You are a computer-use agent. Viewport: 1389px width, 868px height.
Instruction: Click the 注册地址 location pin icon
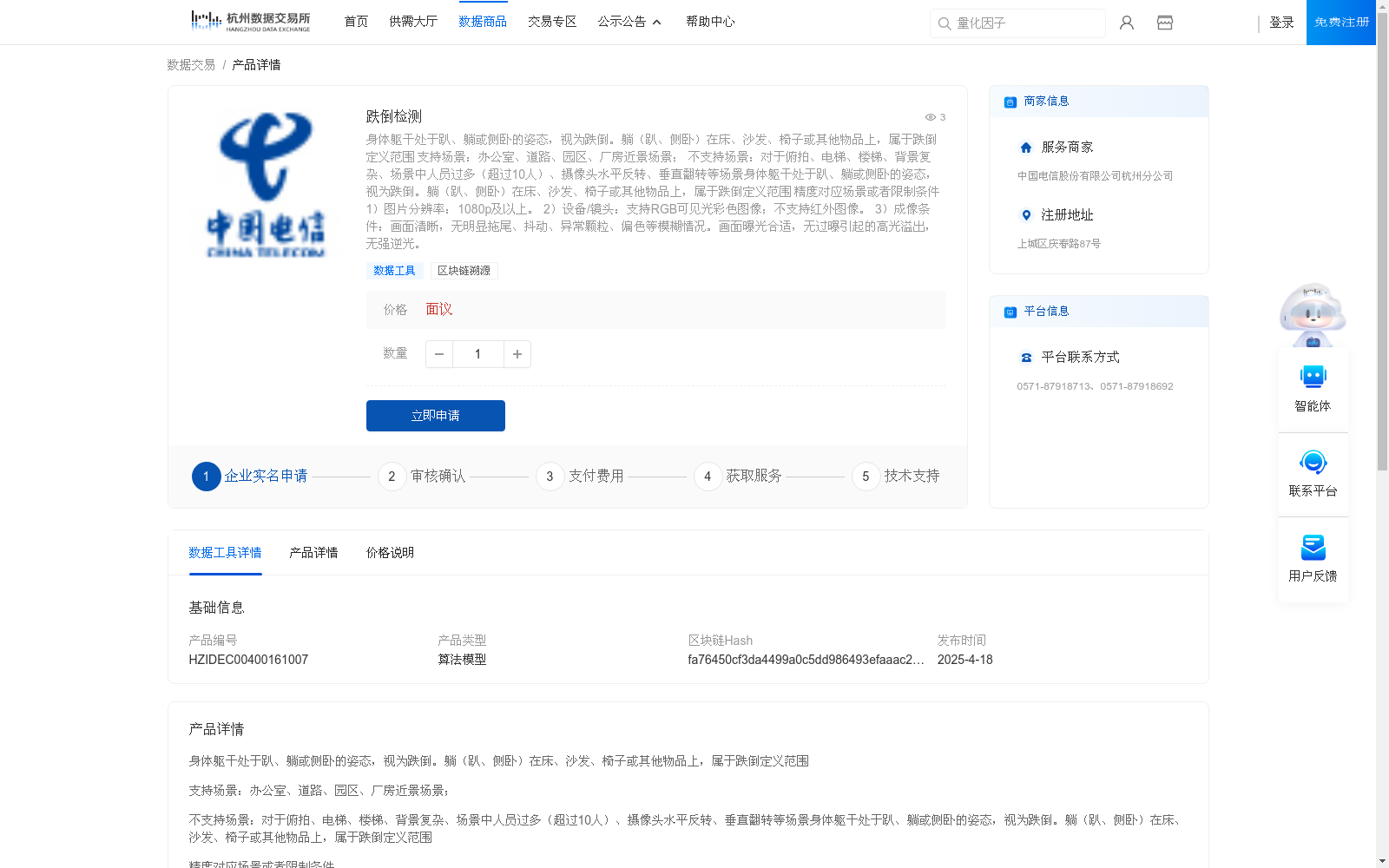[1026, 215]
